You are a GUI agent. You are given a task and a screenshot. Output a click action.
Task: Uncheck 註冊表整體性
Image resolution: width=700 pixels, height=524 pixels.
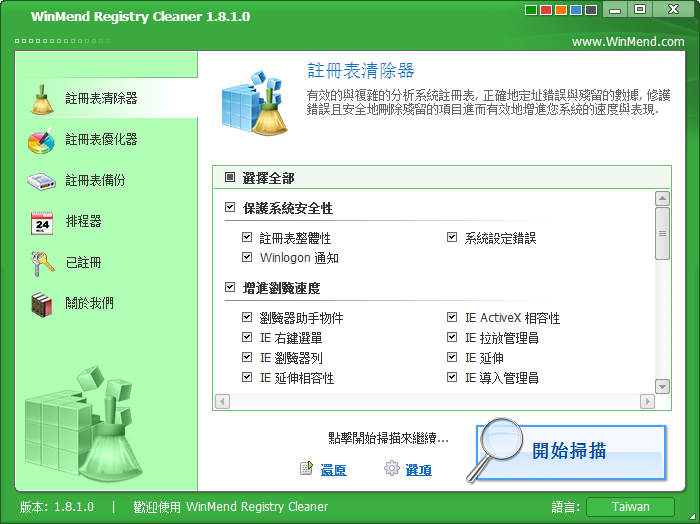[247, 237]
